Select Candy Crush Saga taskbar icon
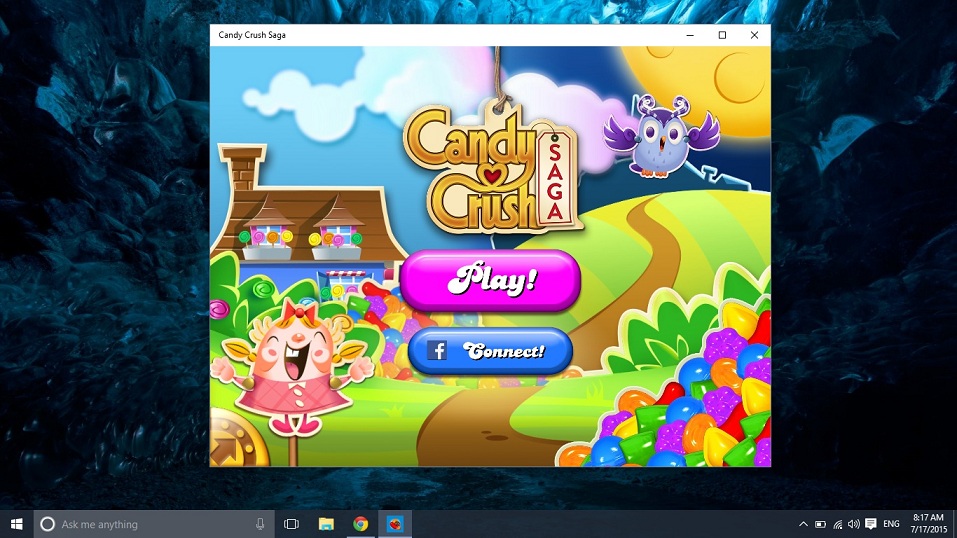The width and height of the screenshot is (957, 538). click(395, 524)
